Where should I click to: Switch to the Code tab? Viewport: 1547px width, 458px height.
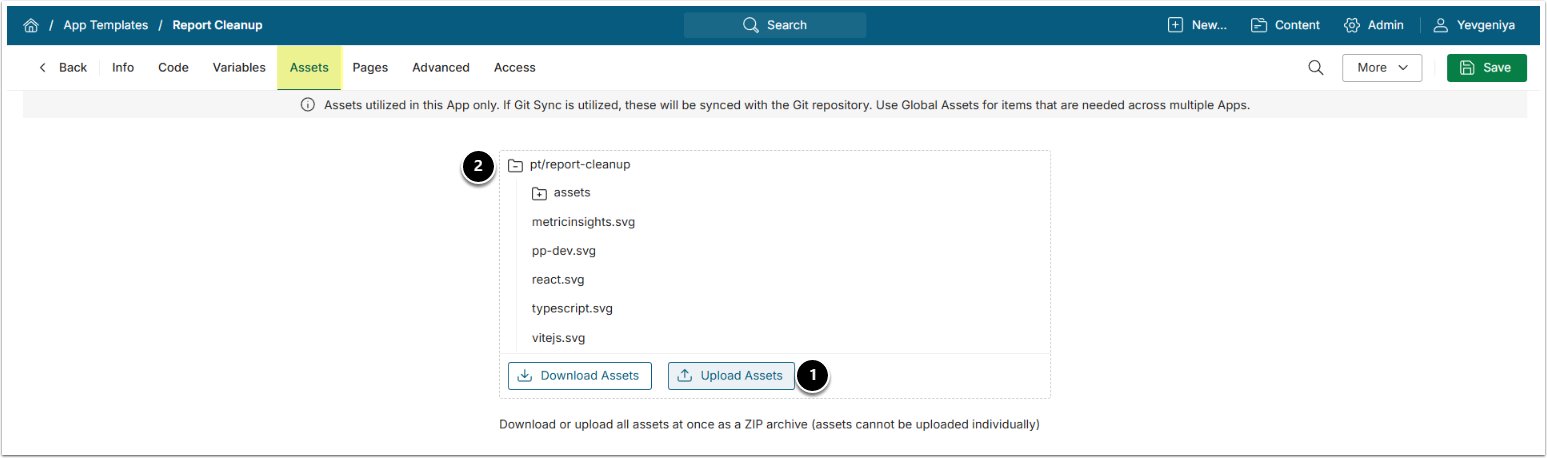[x=173, y=68]
